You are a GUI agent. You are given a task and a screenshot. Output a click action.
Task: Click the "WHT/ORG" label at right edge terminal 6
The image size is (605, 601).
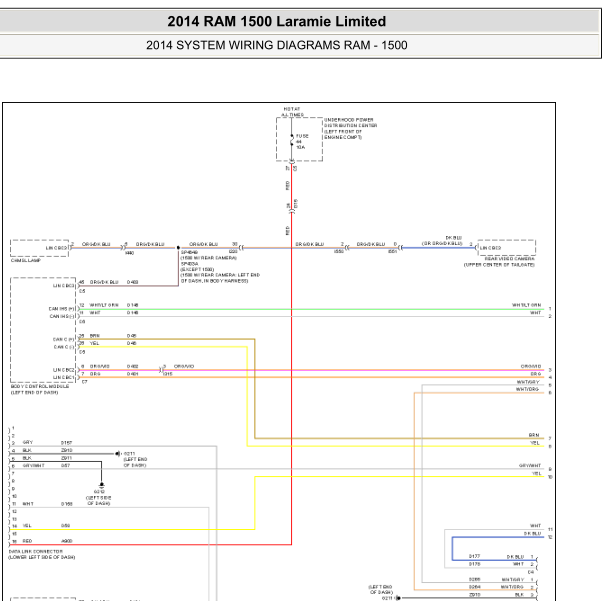point(527,389)
